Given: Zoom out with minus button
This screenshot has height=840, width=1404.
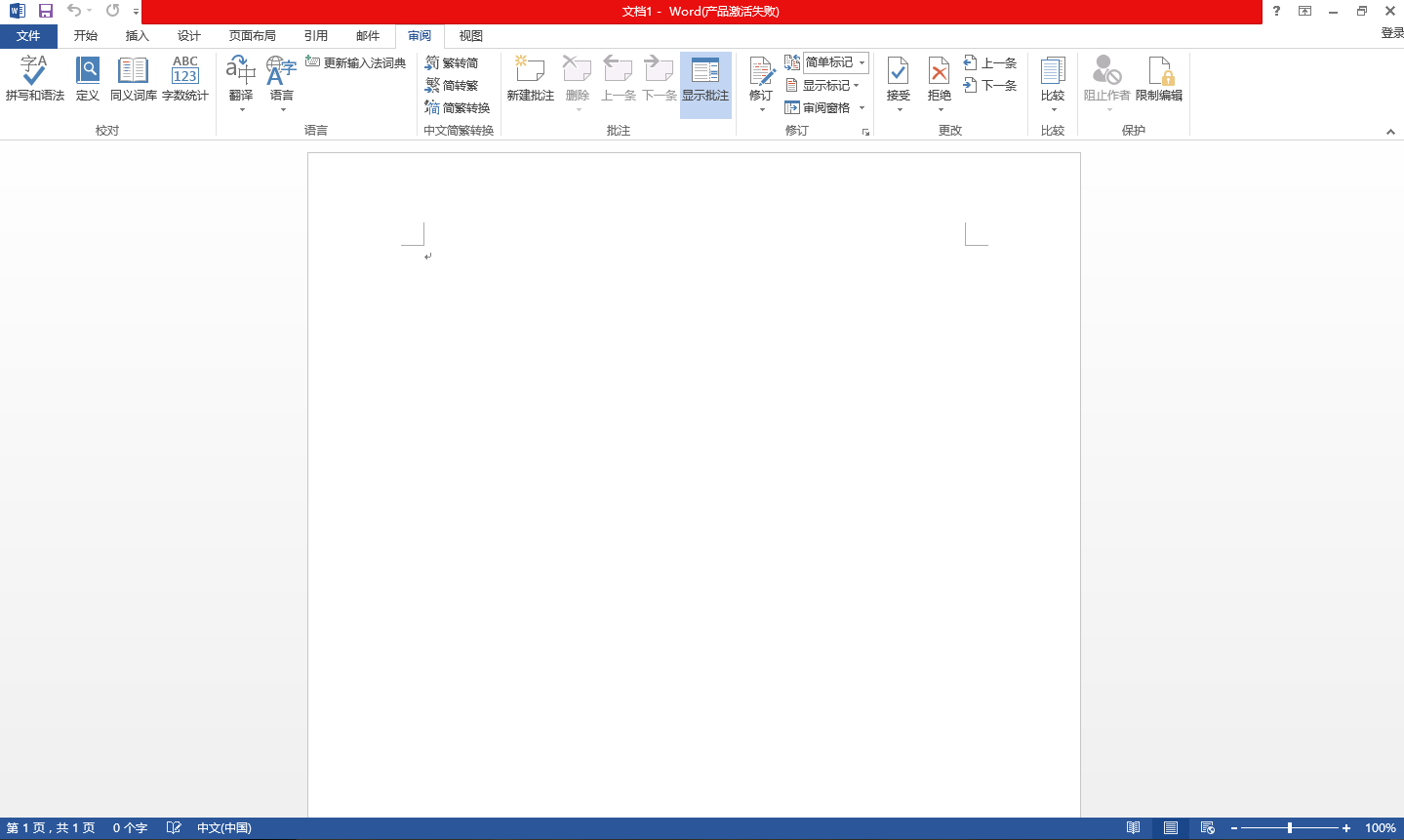Looking at the screenshot, I should (x=1234, y=828).
